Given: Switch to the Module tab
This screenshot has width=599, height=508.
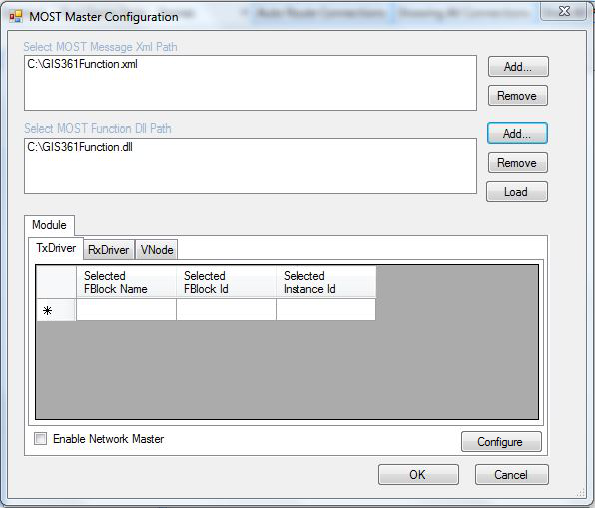Looking at the screenshot, I should tap(49, 225).
